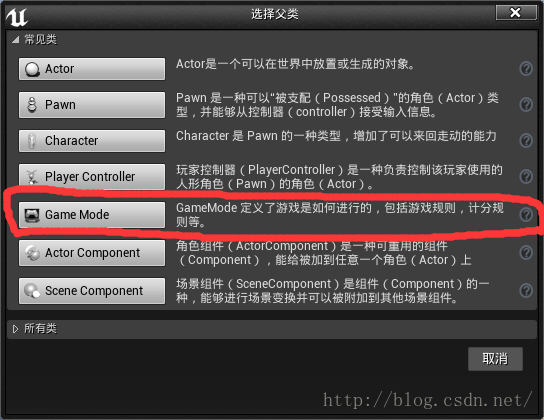544x420 pixels.
Task: Select the Player Controller parent class
Action: pos(92,177)
